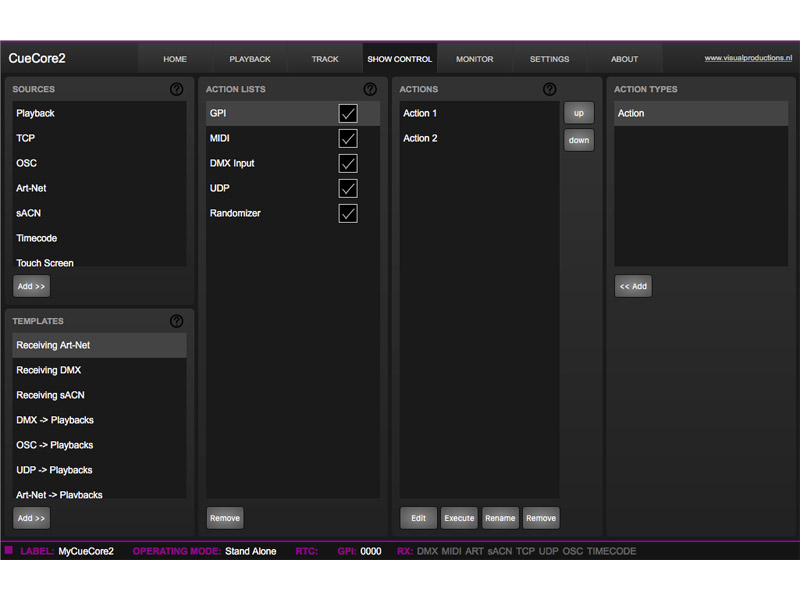The image size is (800, 600).
Task: Open help for the ACTIONS panel
Action: (549, 89)
